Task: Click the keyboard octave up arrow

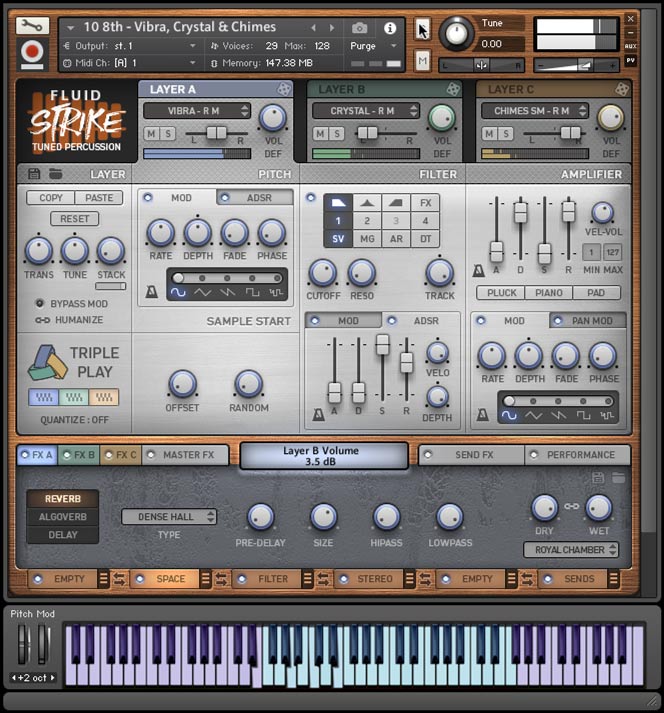Action: click(x=53, y=677)
